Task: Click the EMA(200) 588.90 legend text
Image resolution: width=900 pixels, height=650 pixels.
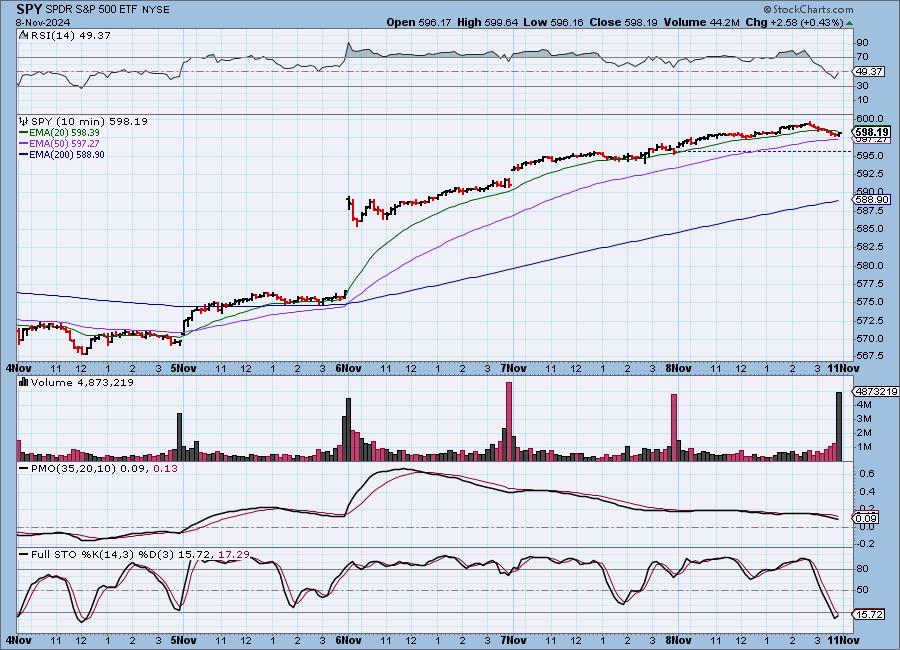Action: pyautogui.click(x=67, y=154)
